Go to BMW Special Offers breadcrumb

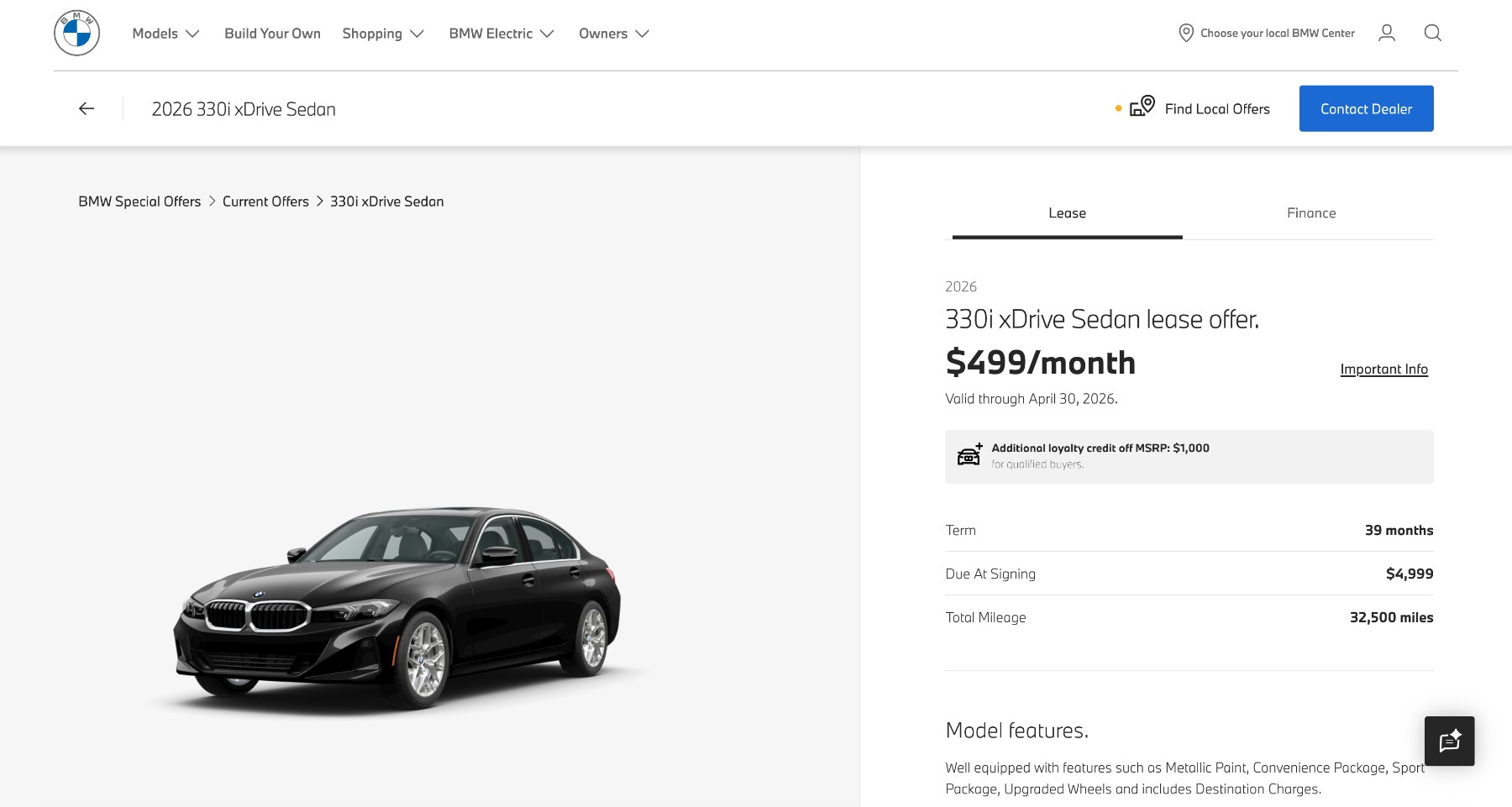pos(139,202)
